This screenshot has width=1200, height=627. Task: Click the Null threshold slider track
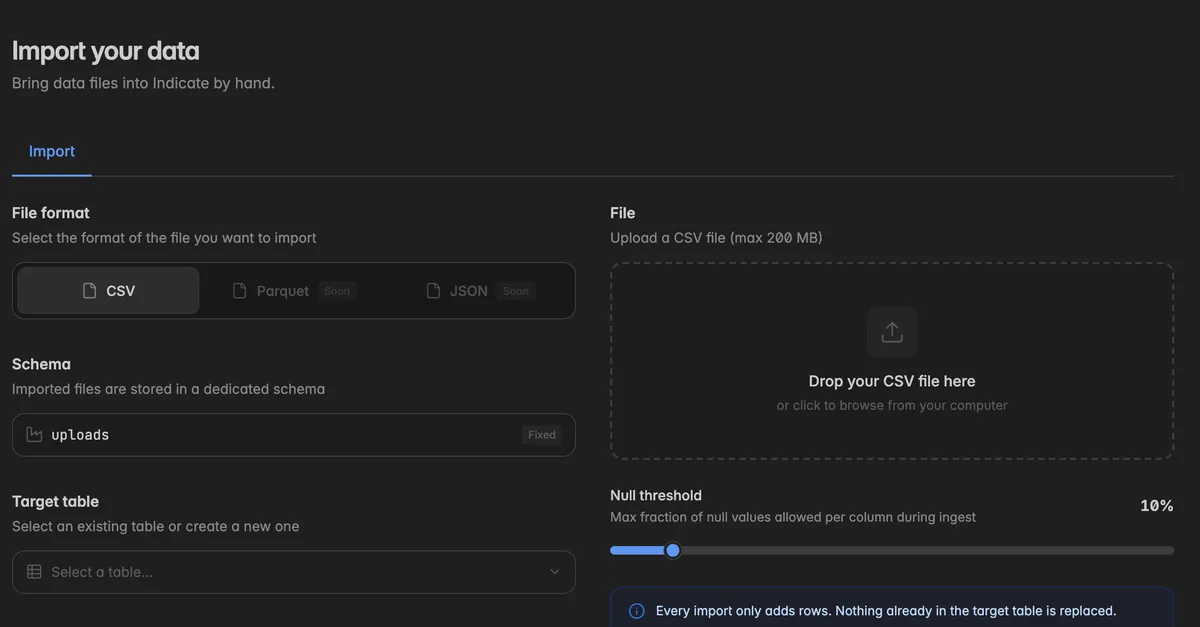pos(892,550)
